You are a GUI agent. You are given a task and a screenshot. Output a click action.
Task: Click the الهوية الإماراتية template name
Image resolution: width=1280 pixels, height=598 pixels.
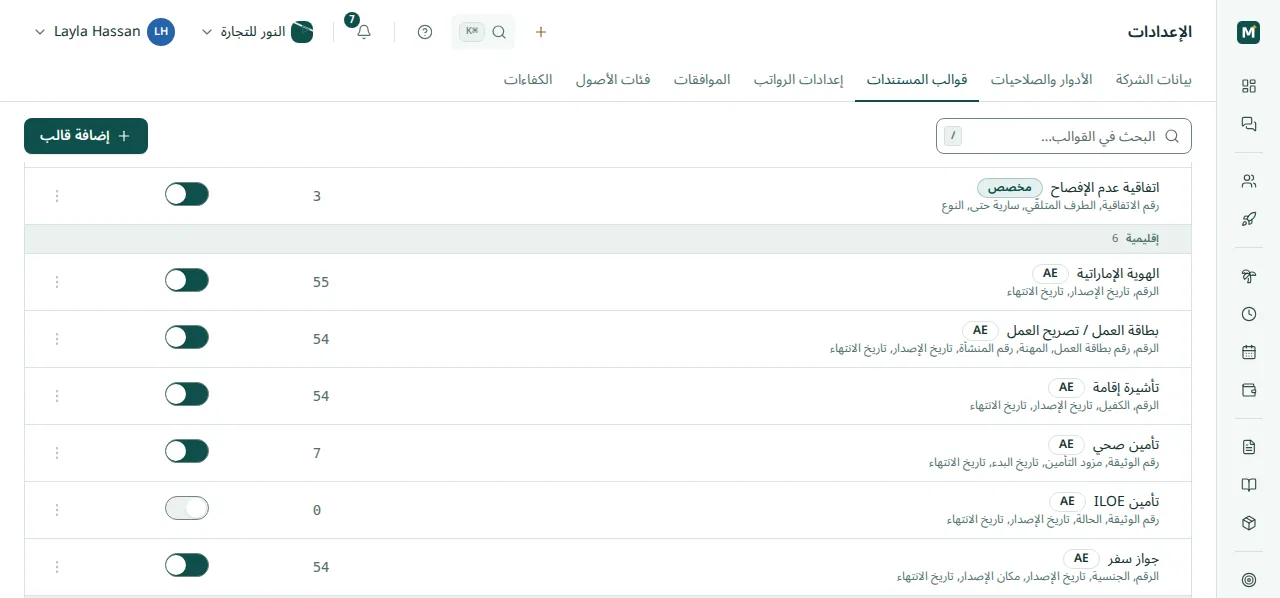[x=1117, y=274]
